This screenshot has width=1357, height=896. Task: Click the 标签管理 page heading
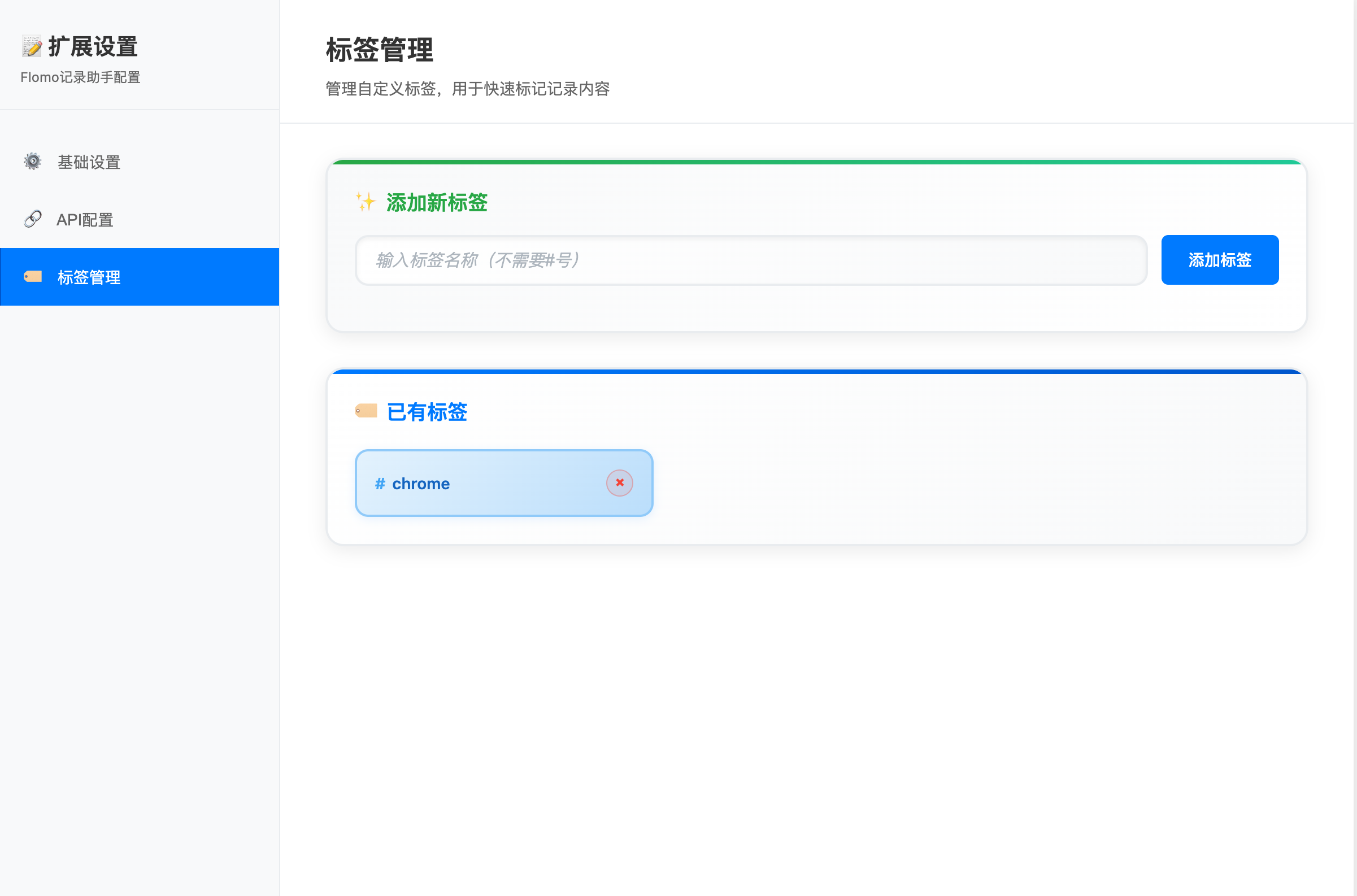point(380,50)
